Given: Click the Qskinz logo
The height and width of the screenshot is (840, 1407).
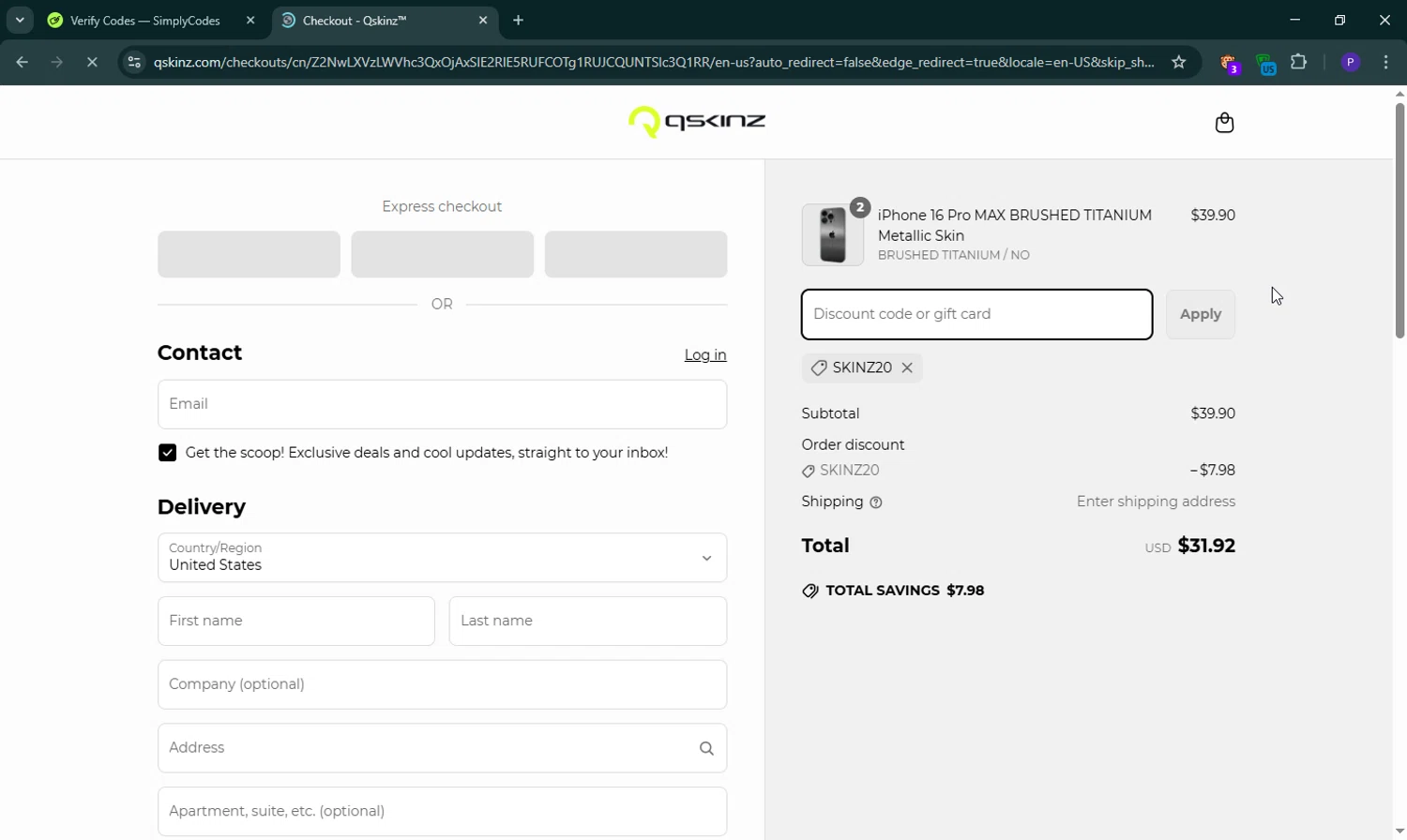Looking at the screenshot, I should click(697, 122).
